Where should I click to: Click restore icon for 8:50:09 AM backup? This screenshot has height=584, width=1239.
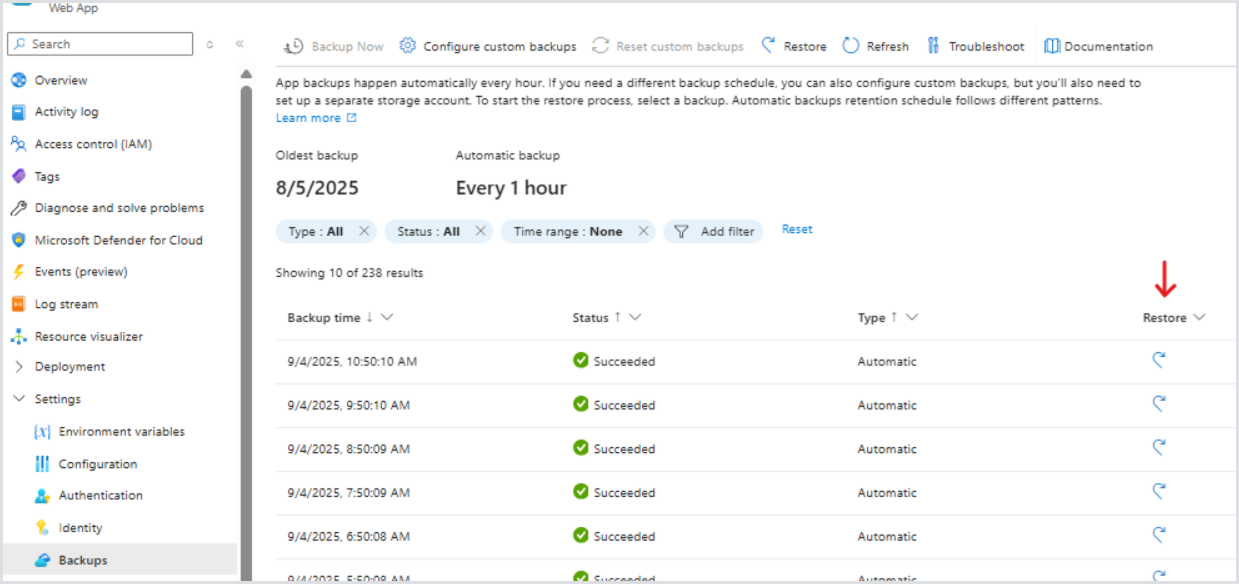pyautogui.click(x=1159, y=449)
